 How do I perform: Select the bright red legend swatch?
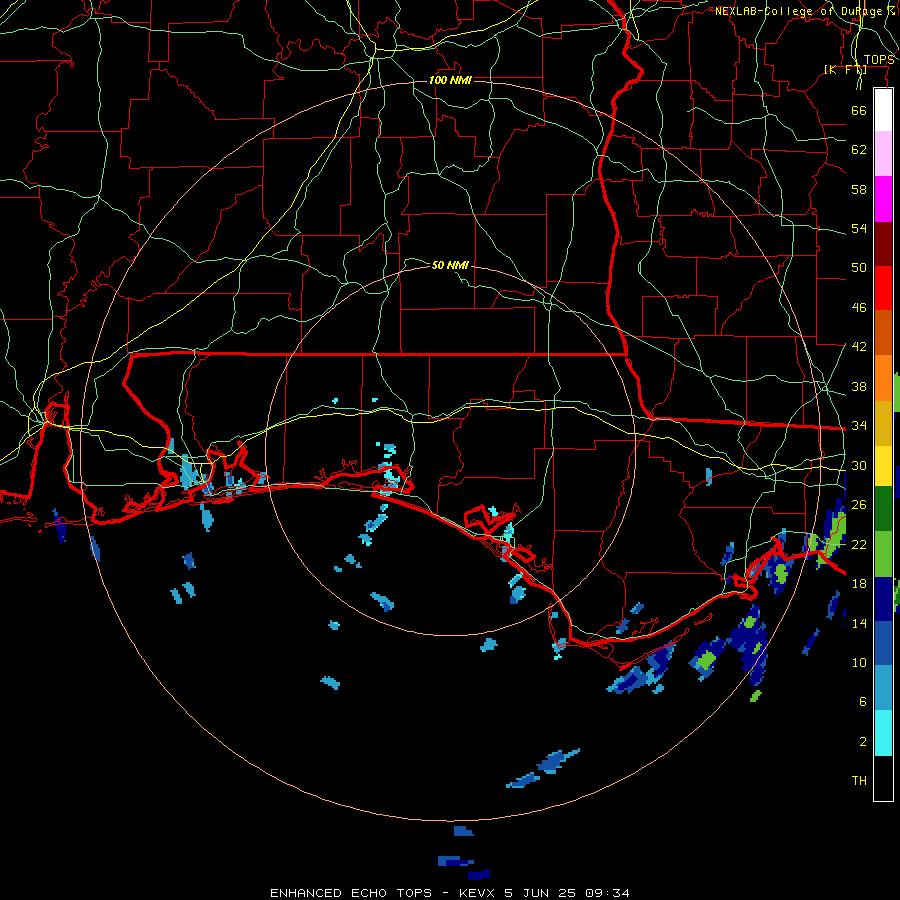click(883, 288)
